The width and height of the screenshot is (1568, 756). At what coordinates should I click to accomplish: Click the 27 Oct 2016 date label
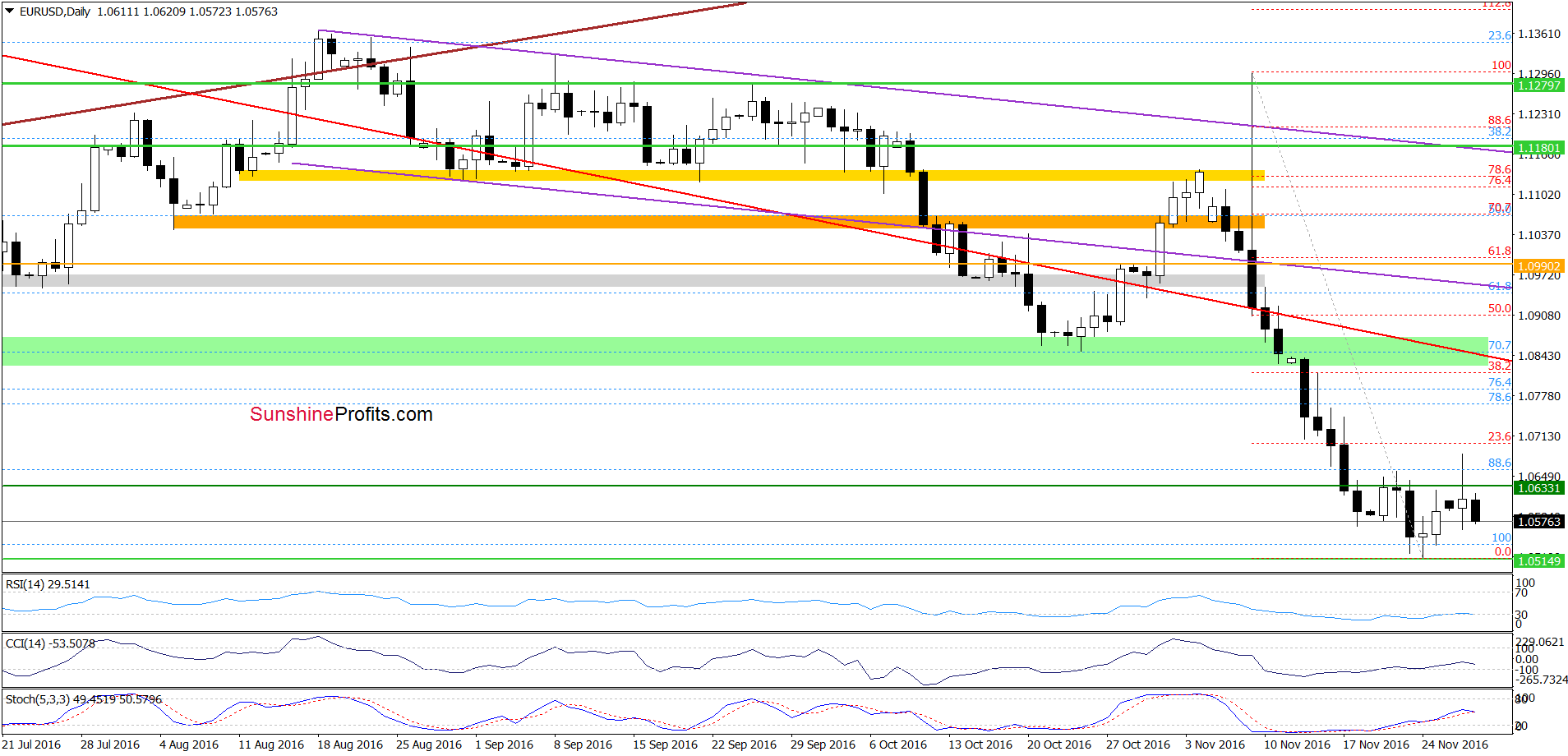1138,744
